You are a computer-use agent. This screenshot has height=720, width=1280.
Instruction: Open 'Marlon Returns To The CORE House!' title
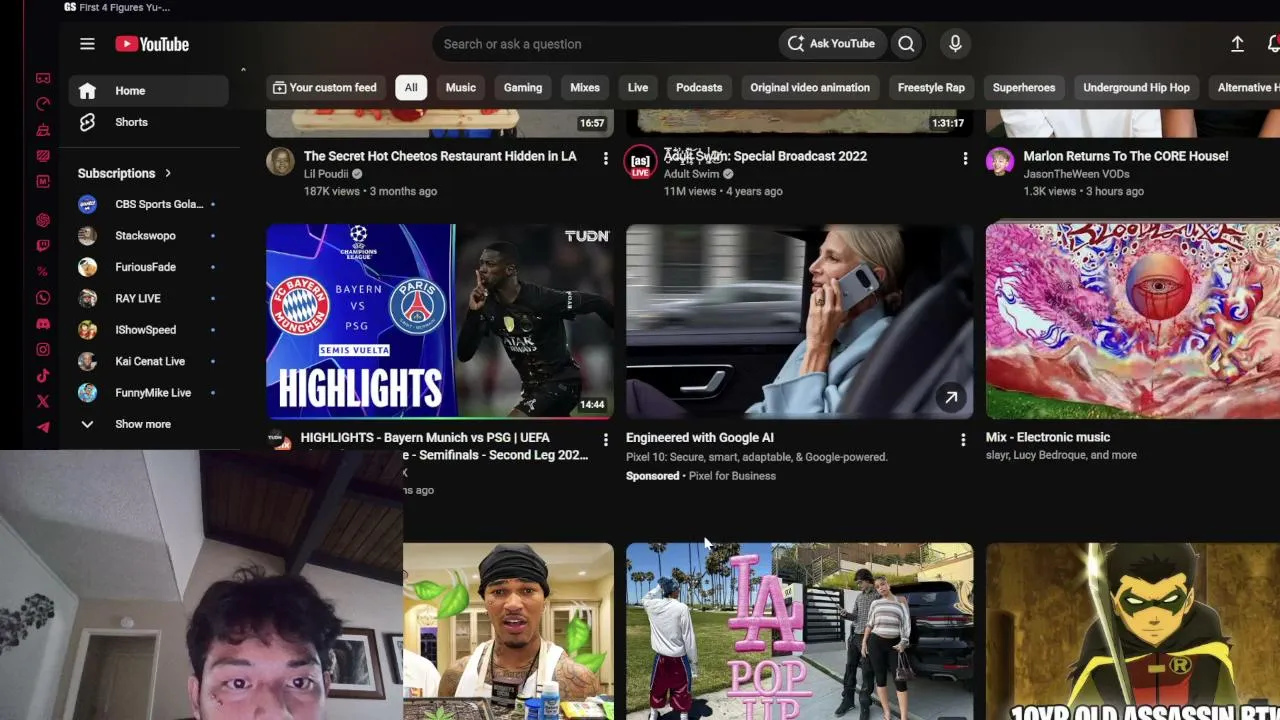coord(1126,156)
